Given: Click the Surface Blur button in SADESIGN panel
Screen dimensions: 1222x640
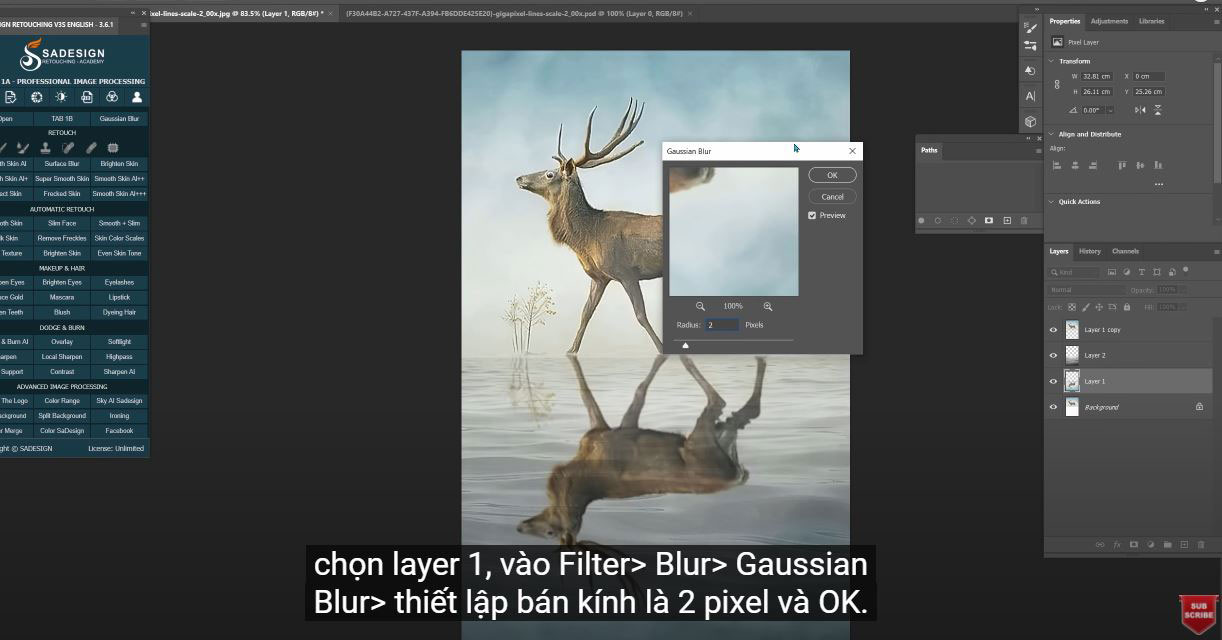Looking at the screenshot, I should coord(62,164).
